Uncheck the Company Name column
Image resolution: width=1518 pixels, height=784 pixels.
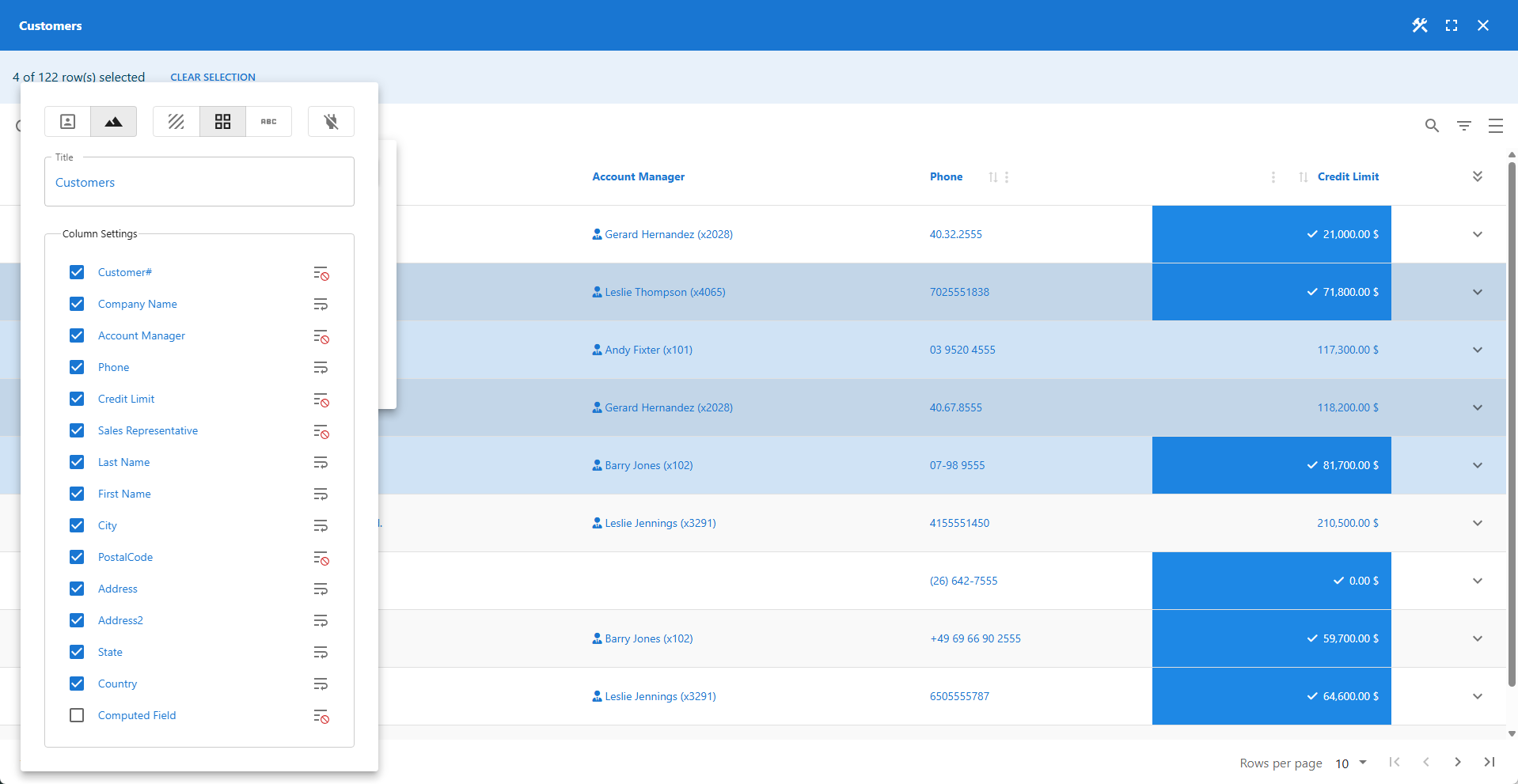point(77,304)
